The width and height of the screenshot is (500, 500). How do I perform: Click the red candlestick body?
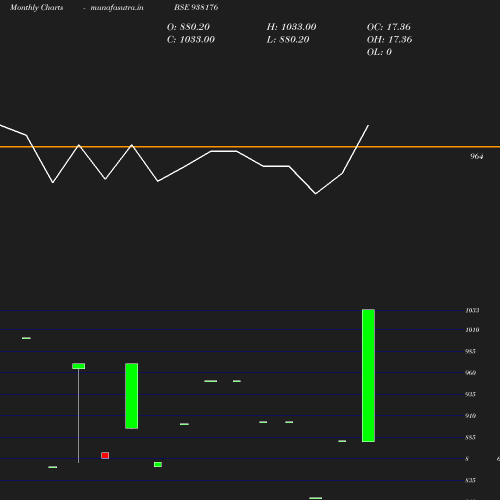[x=105, y=455]
